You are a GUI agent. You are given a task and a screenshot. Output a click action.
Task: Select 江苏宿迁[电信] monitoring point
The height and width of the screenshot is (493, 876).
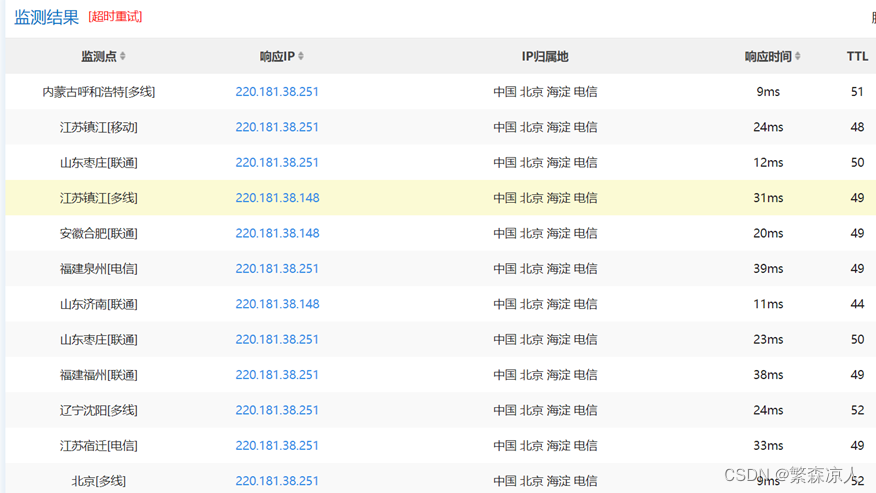point(99,446)
